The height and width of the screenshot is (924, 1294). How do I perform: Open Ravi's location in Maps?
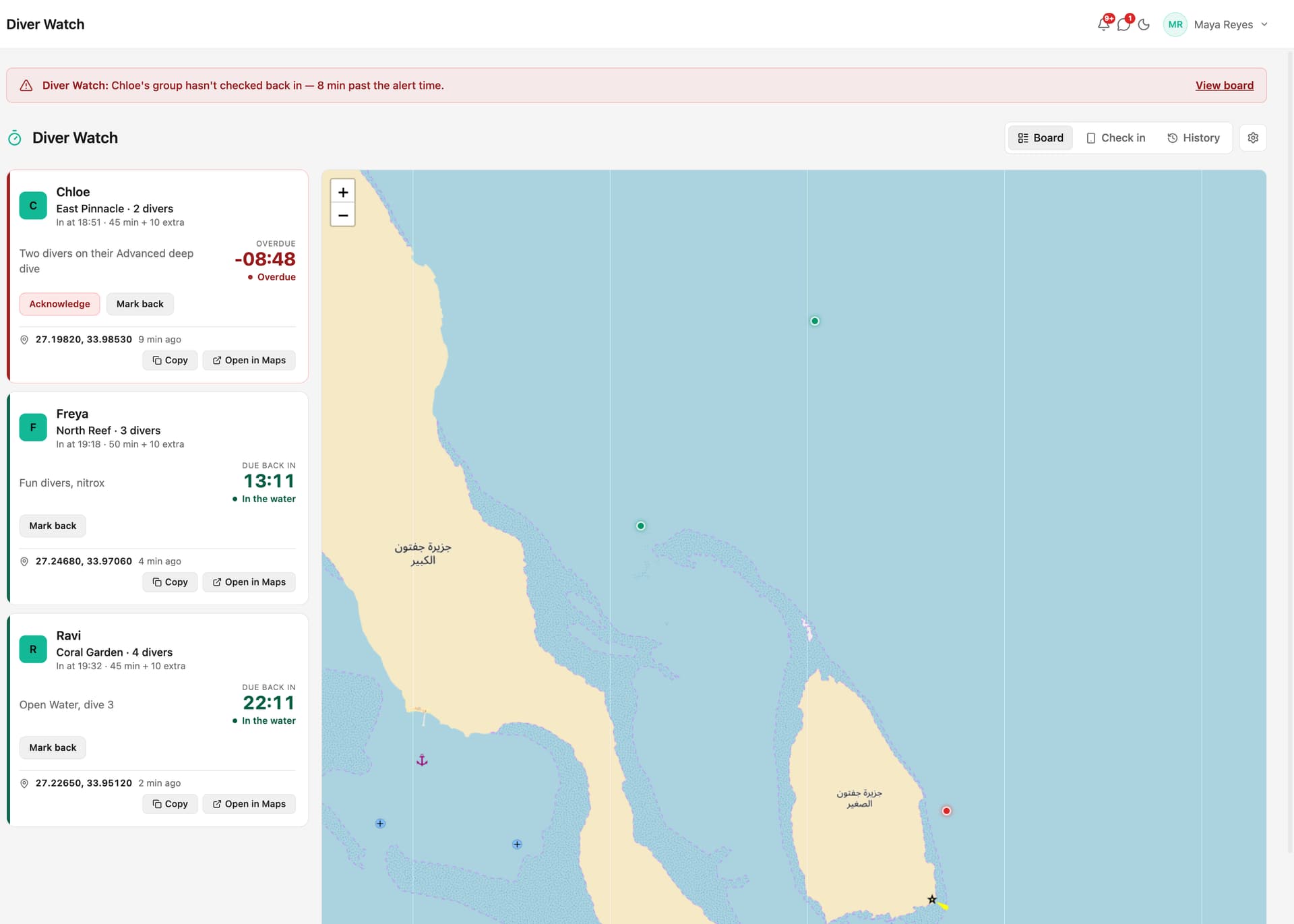(x=249, y=804)
